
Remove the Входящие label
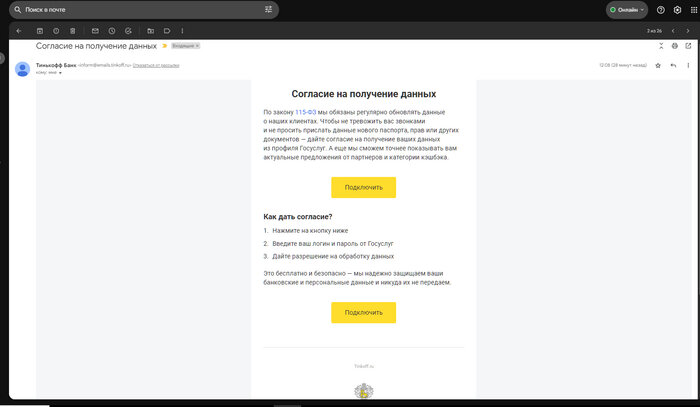(x=197, y=46)
